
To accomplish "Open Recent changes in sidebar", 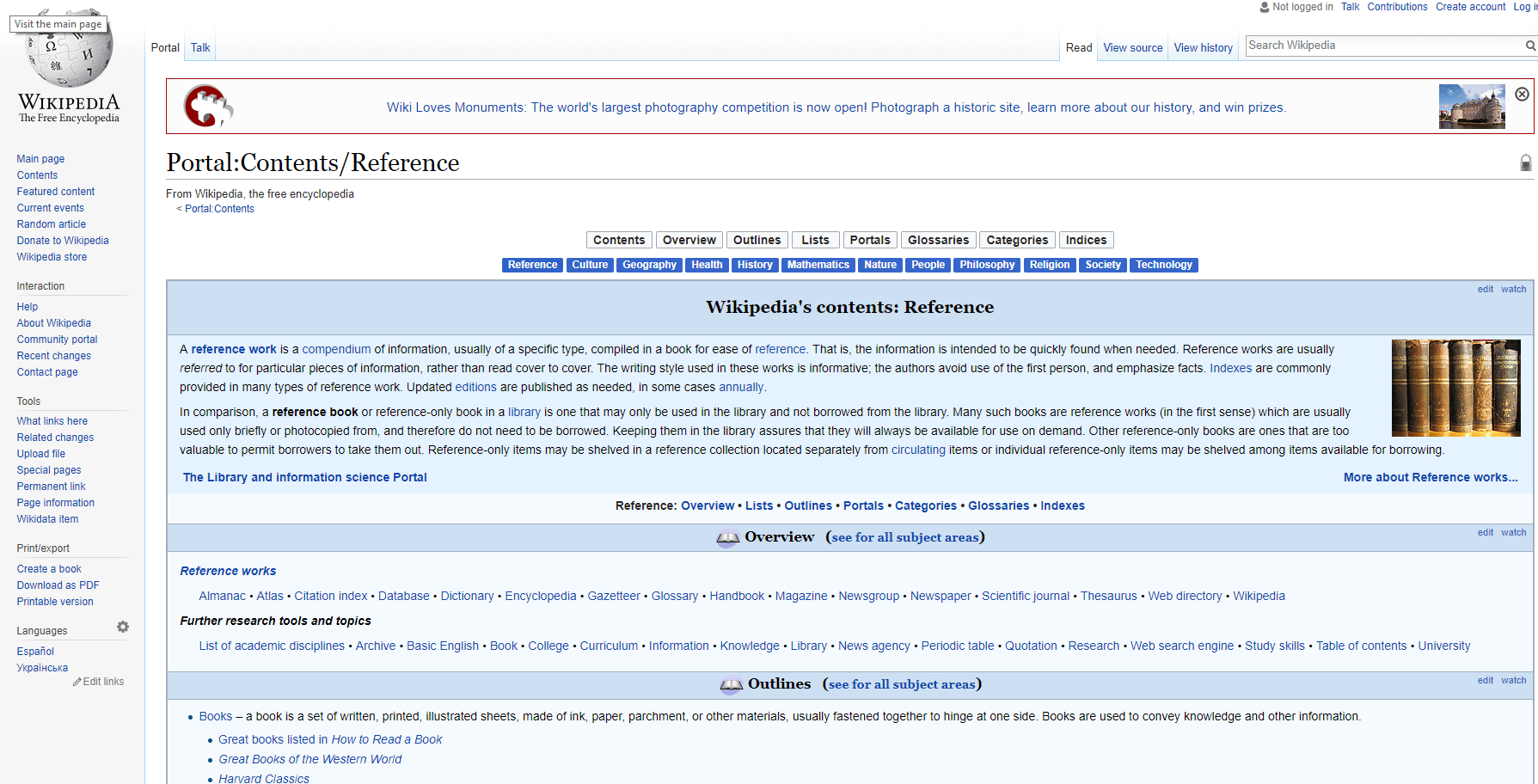I will pos(53,356).
